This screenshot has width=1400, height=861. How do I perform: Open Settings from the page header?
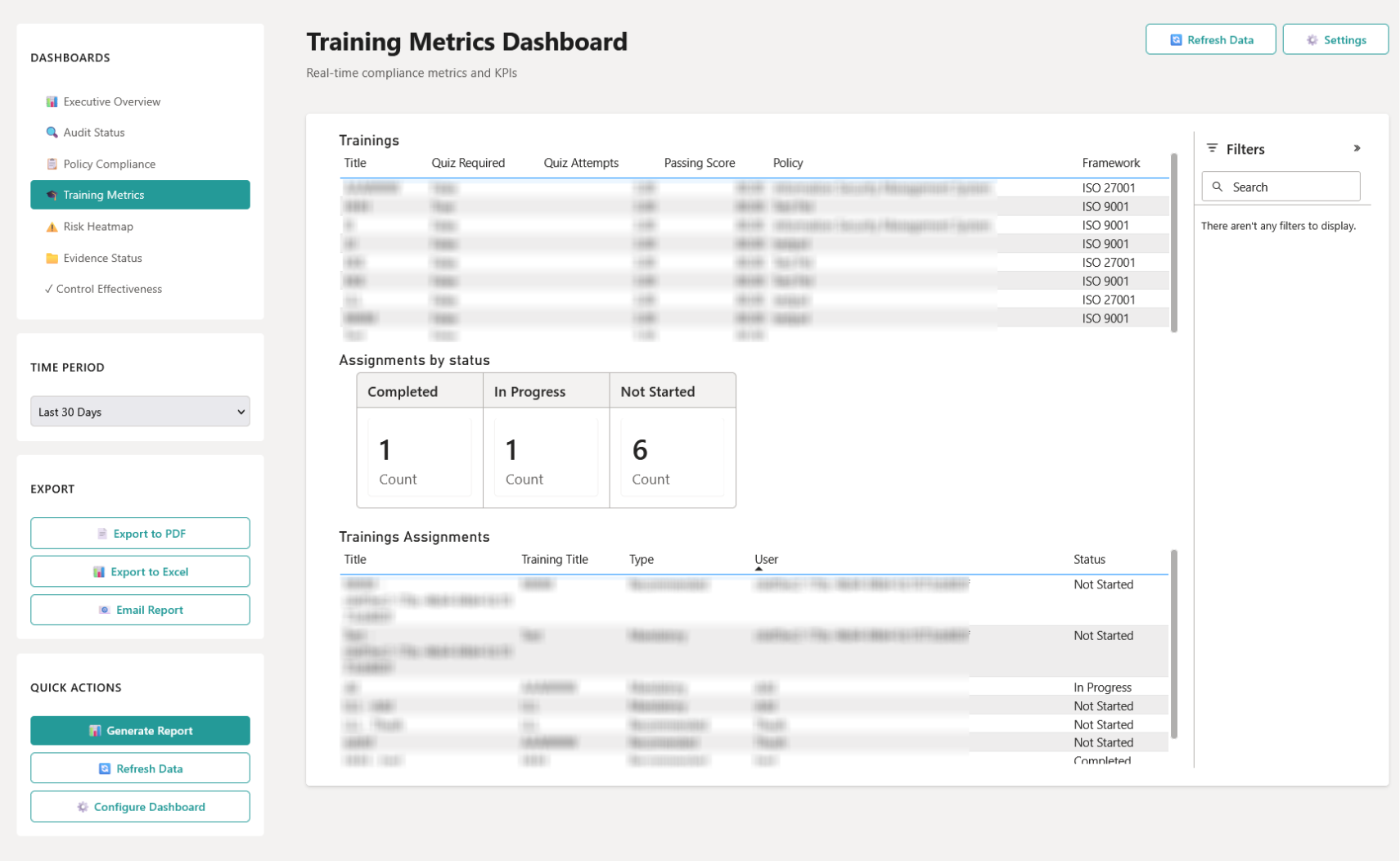coord(1335,39)
